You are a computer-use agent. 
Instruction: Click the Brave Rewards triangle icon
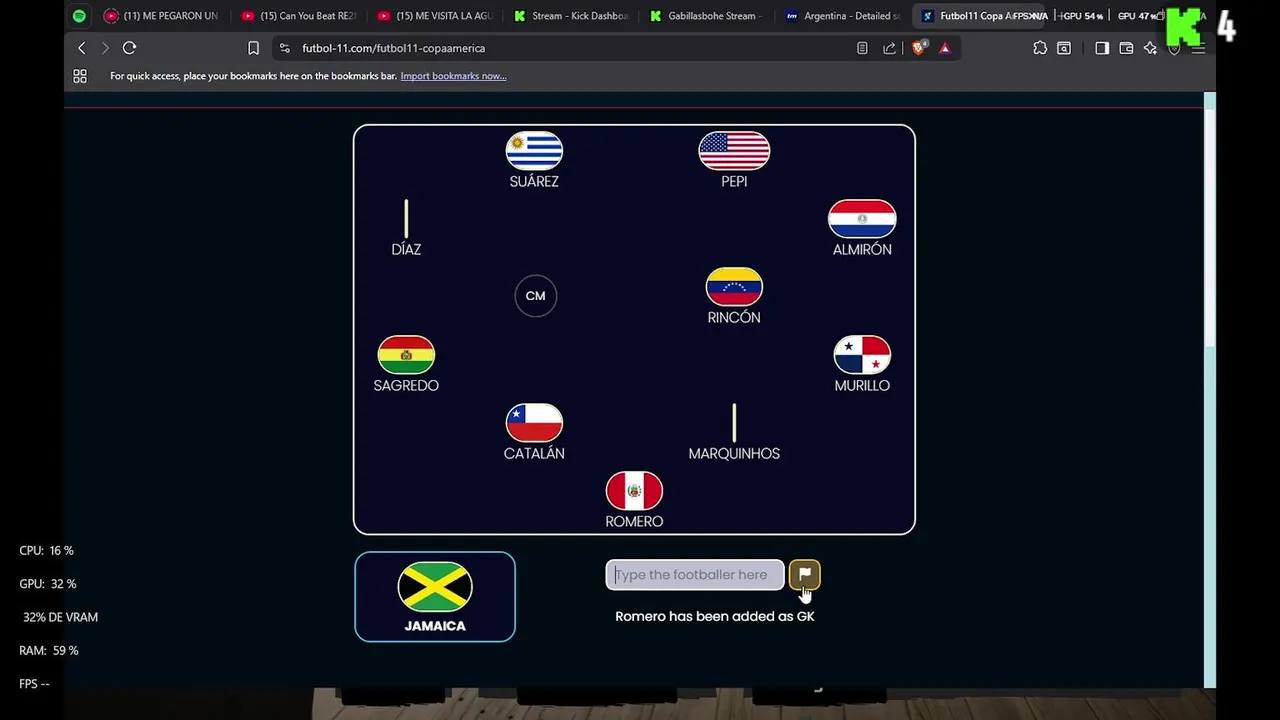click(x=945, y=48)
